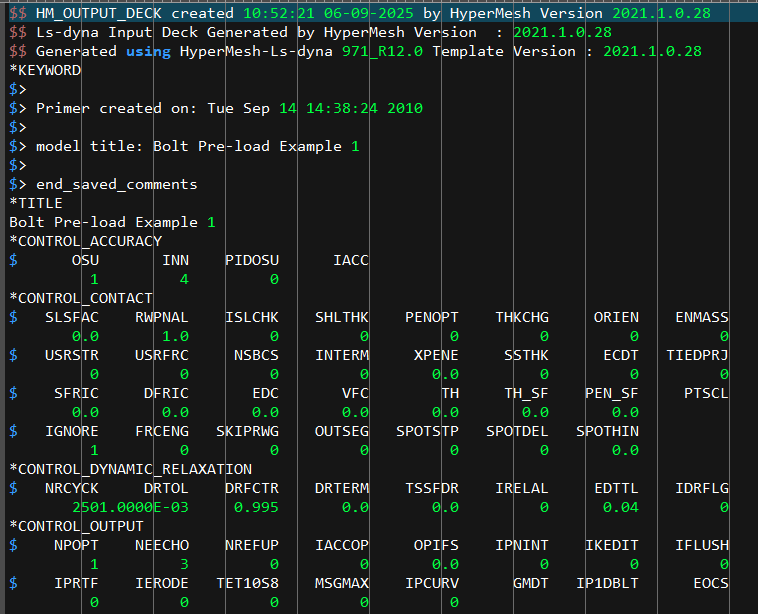The width and height of the screenshot is (758, 614).
Task: Click the IDRFLG header
Action: 702,488
